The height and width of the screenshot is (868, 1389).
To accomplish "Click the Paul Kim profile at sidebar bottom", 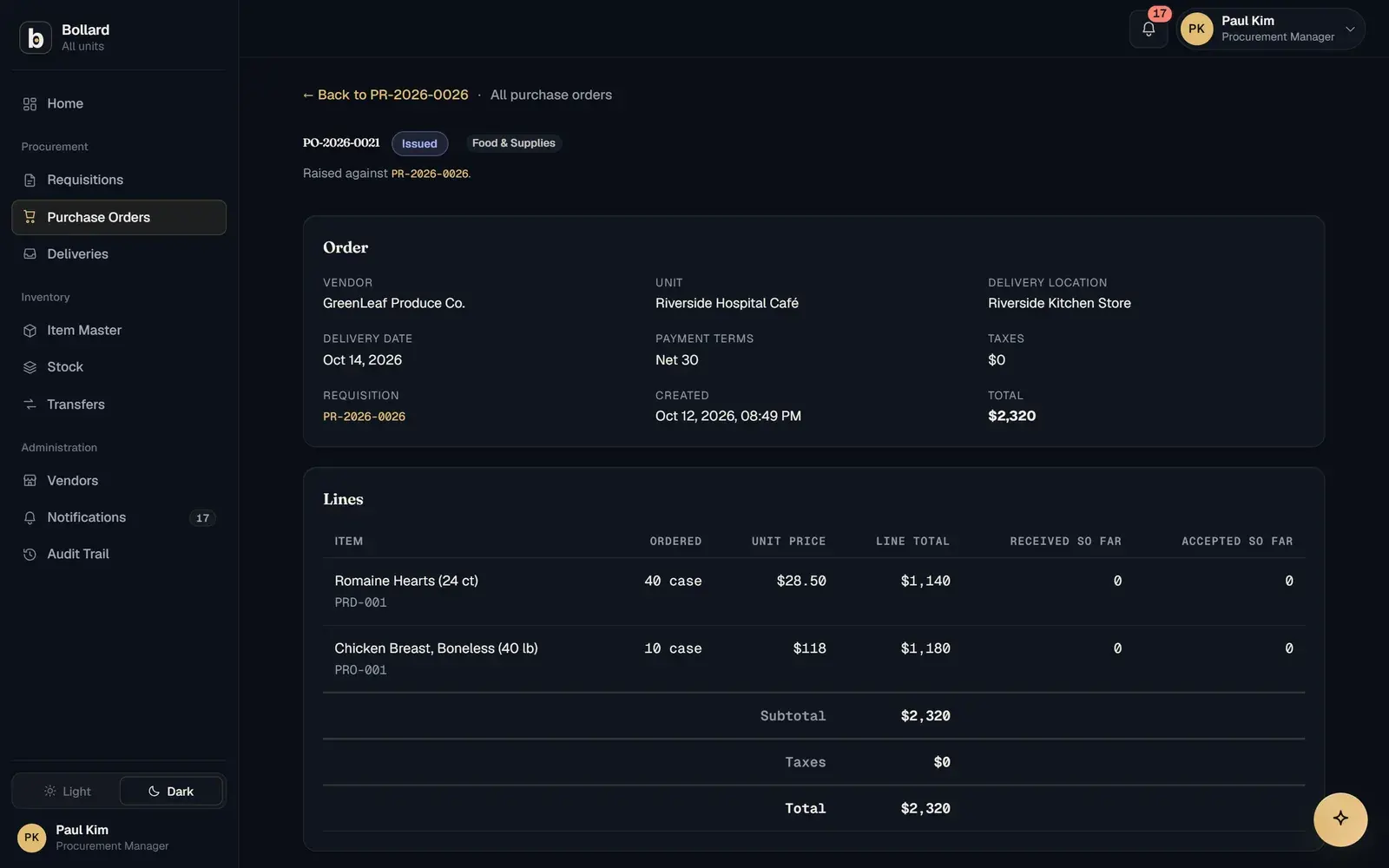I will click(x=119, y=838).
